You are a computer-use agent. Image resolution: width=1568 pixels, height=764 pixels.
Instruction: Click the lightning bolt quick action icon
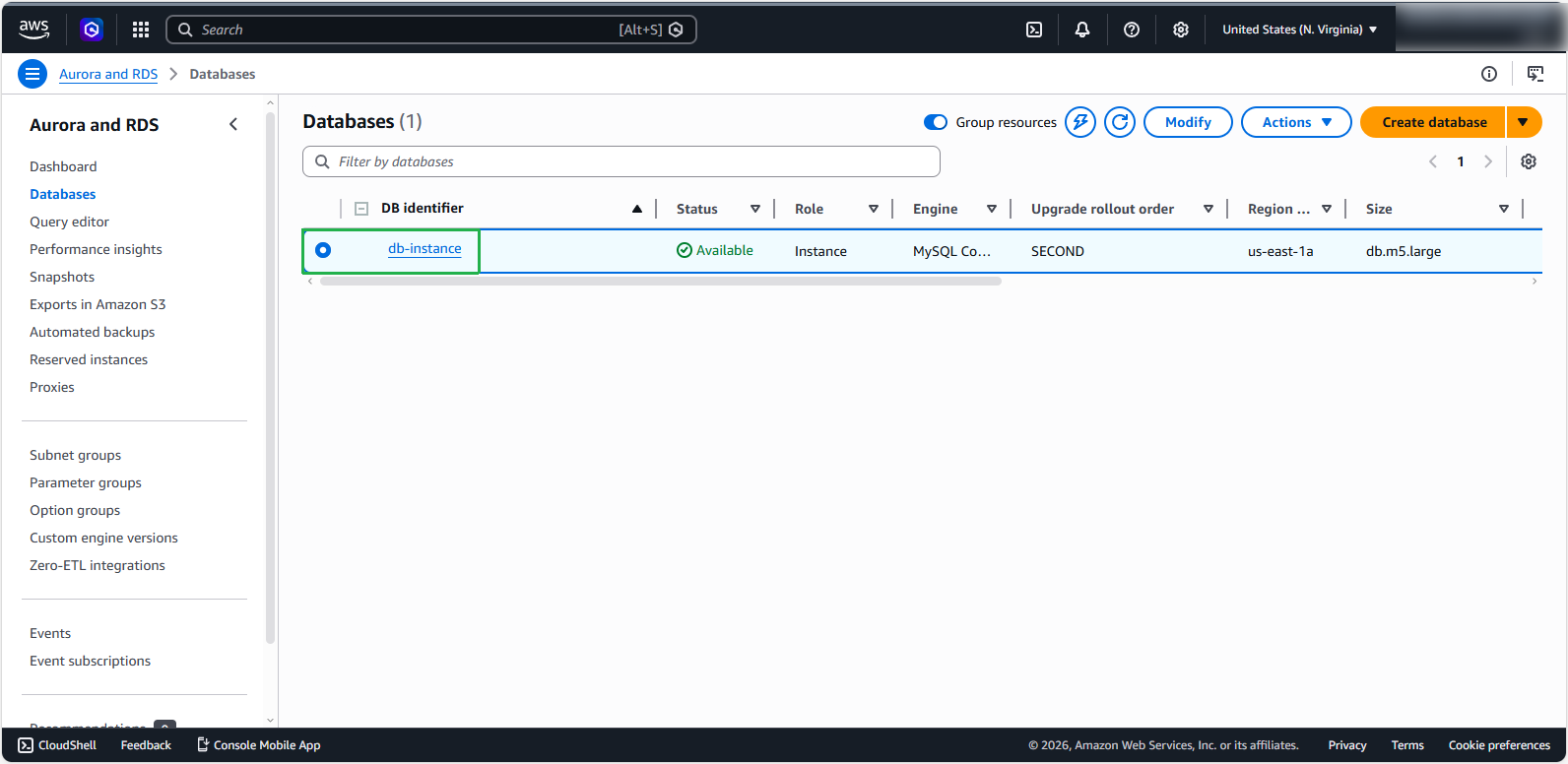[1080, 122]
